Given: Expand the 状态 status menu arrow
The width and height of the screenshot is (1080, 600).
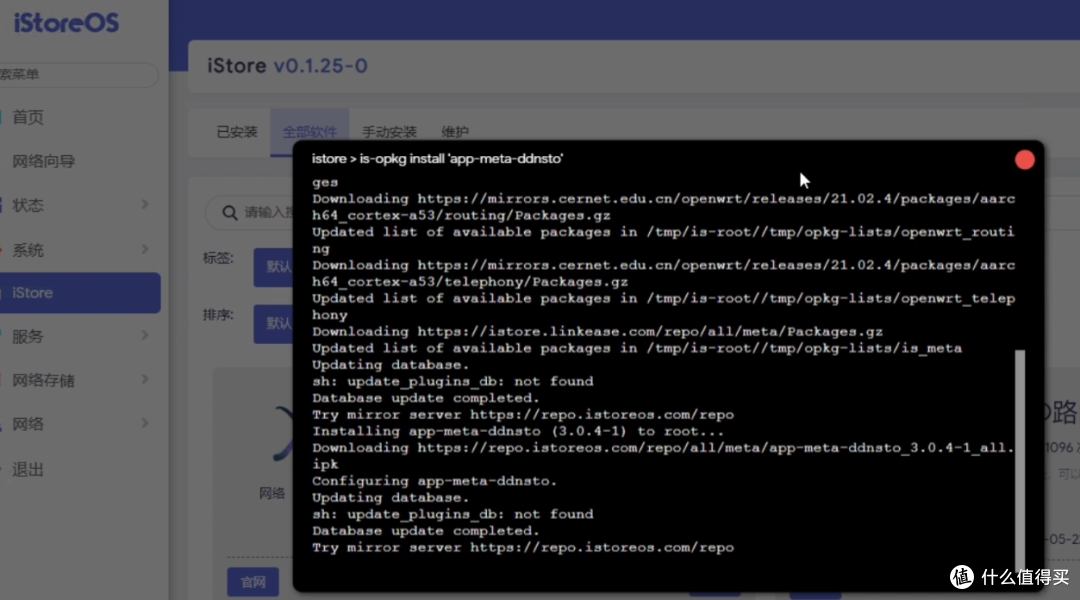Looking at the screenshot, I should (x=145, y=205).
